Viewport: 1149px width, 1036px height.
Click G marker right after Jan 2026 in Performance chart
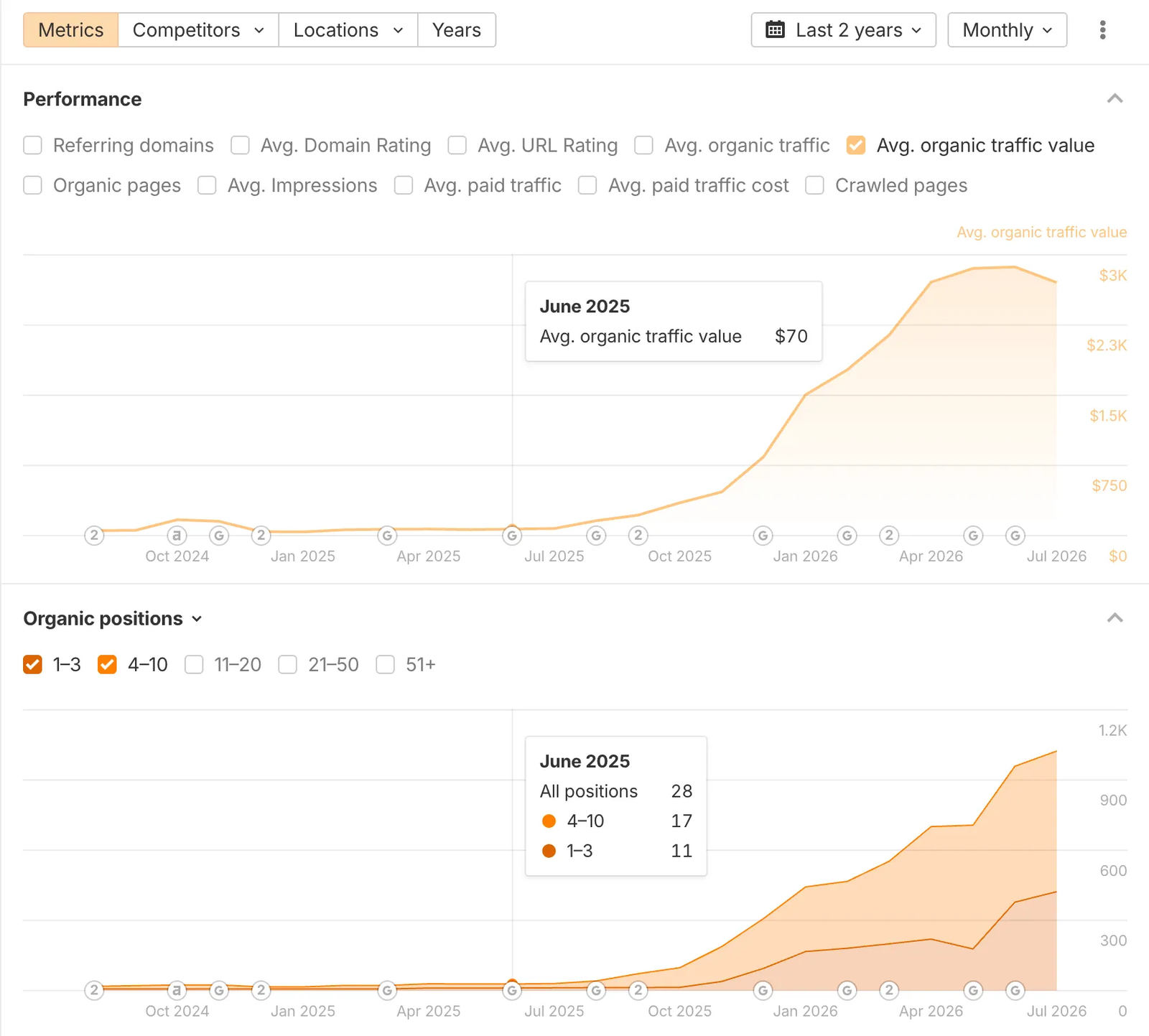847,536
